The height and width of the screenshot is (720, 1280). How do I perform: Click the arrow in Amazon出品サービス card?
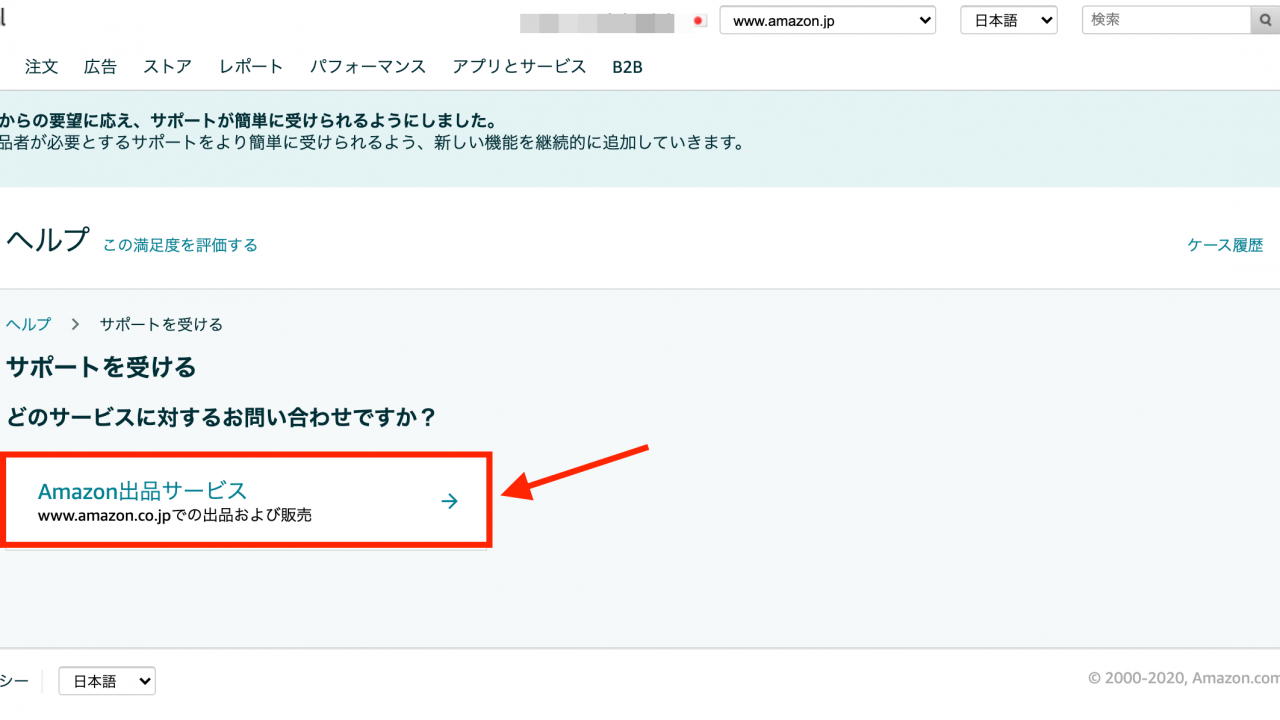pos(449,501)
